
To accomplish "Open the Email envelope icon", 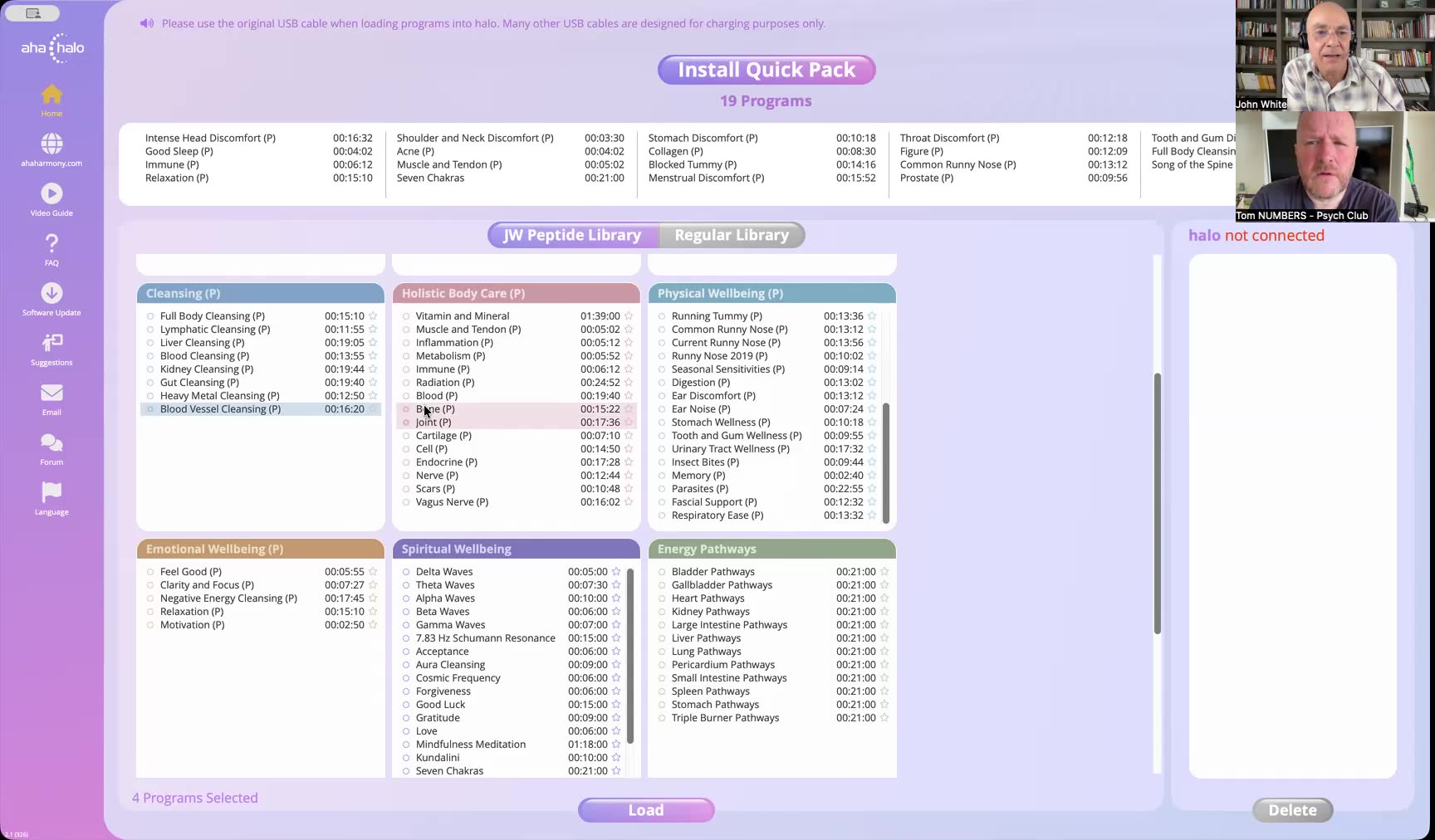I will coord(51,393).
